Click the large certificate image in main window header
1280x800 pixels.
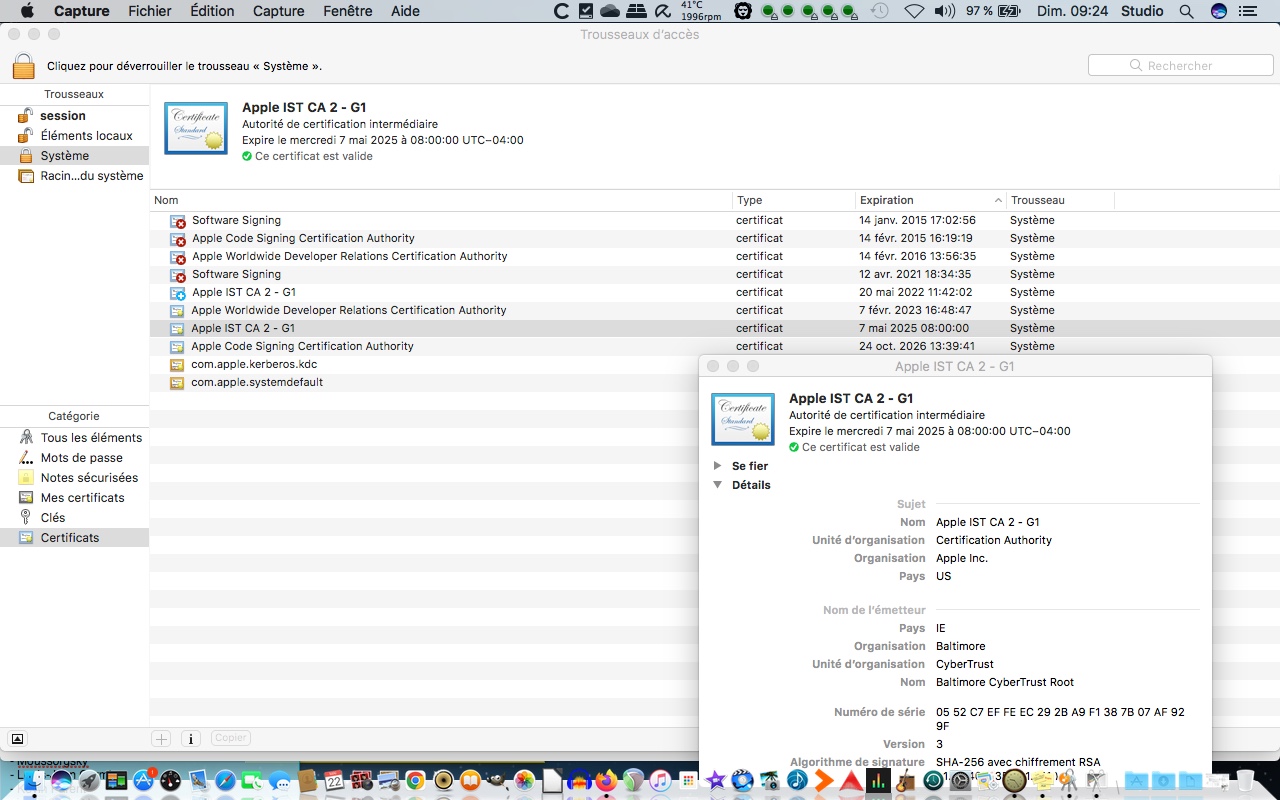196,128
